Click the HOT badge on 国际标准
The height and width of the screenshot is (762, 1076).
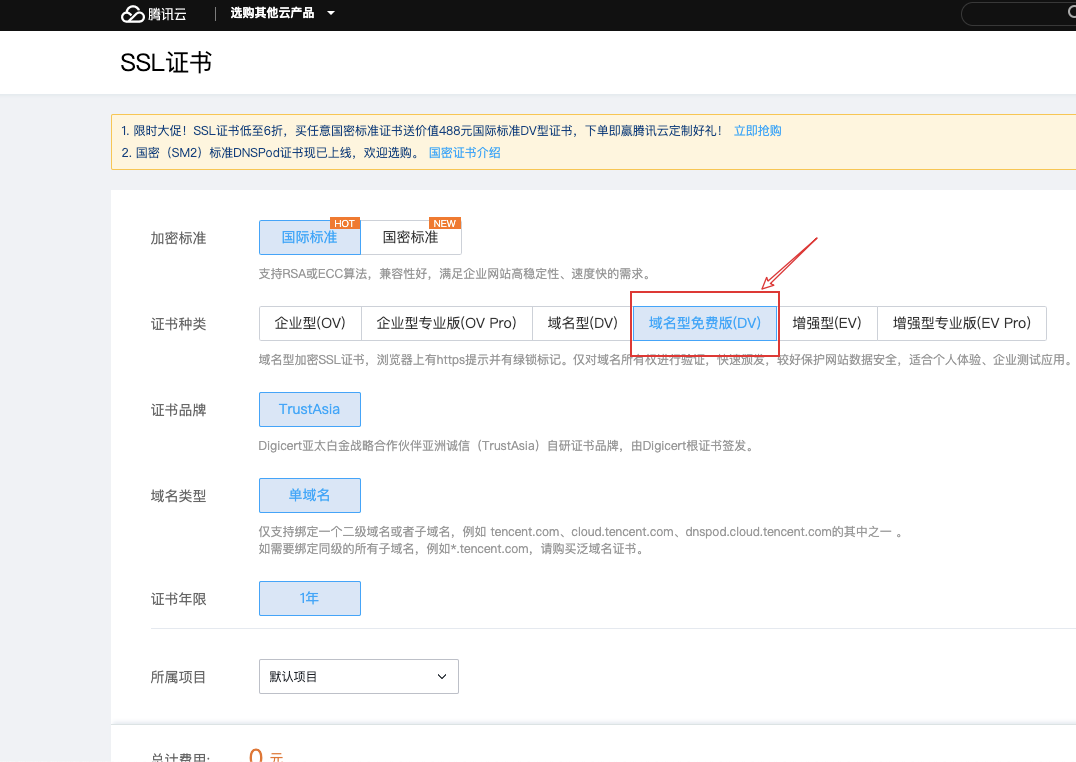344,223
